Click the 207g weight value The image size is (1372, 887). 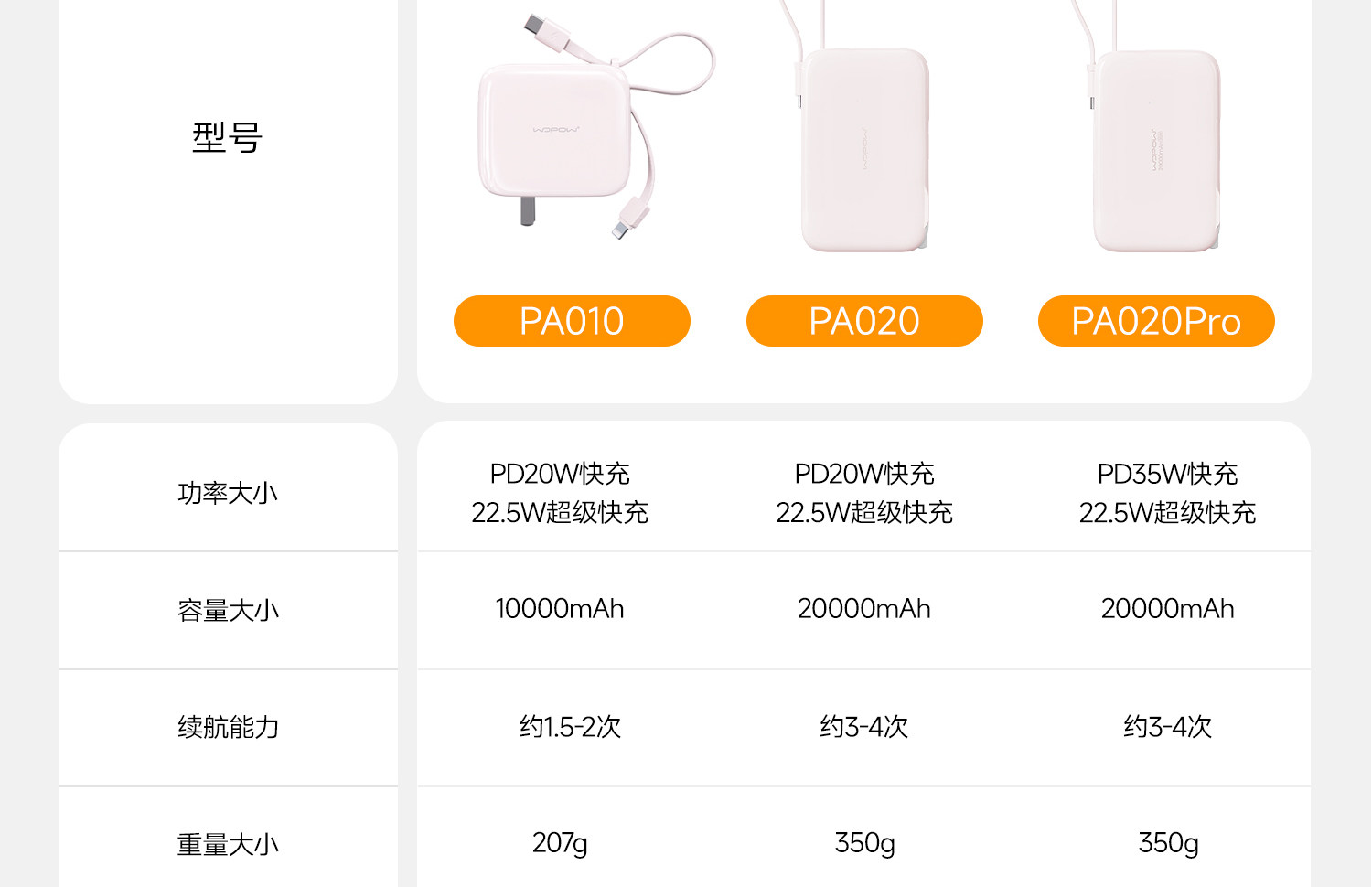pyautogui.click(x=560, y=842)
